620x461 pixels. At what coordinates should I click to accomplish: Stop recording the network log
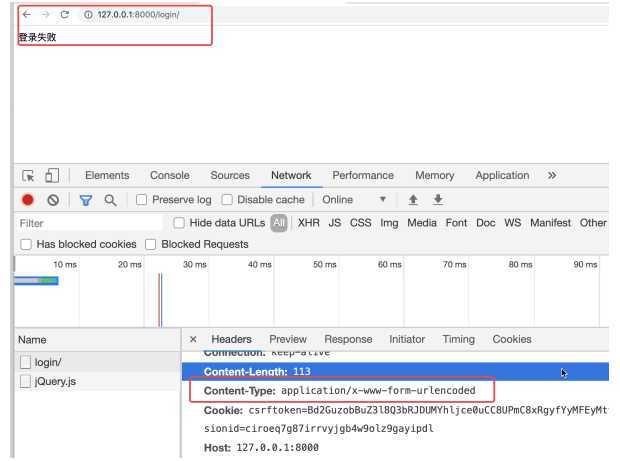(28, 200)
